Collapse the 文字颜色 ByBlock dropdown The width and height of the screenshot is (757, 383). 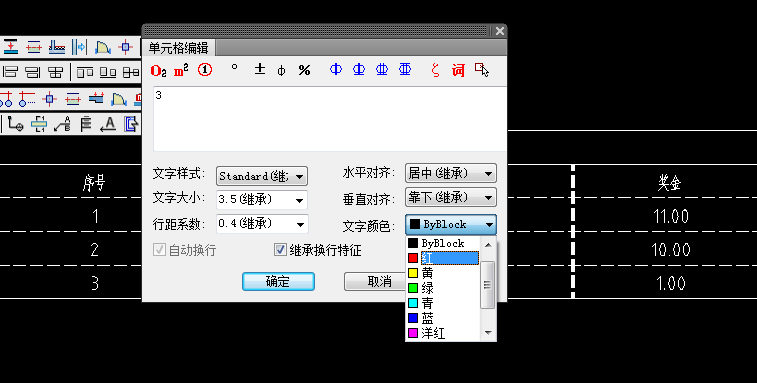point(451,225)
